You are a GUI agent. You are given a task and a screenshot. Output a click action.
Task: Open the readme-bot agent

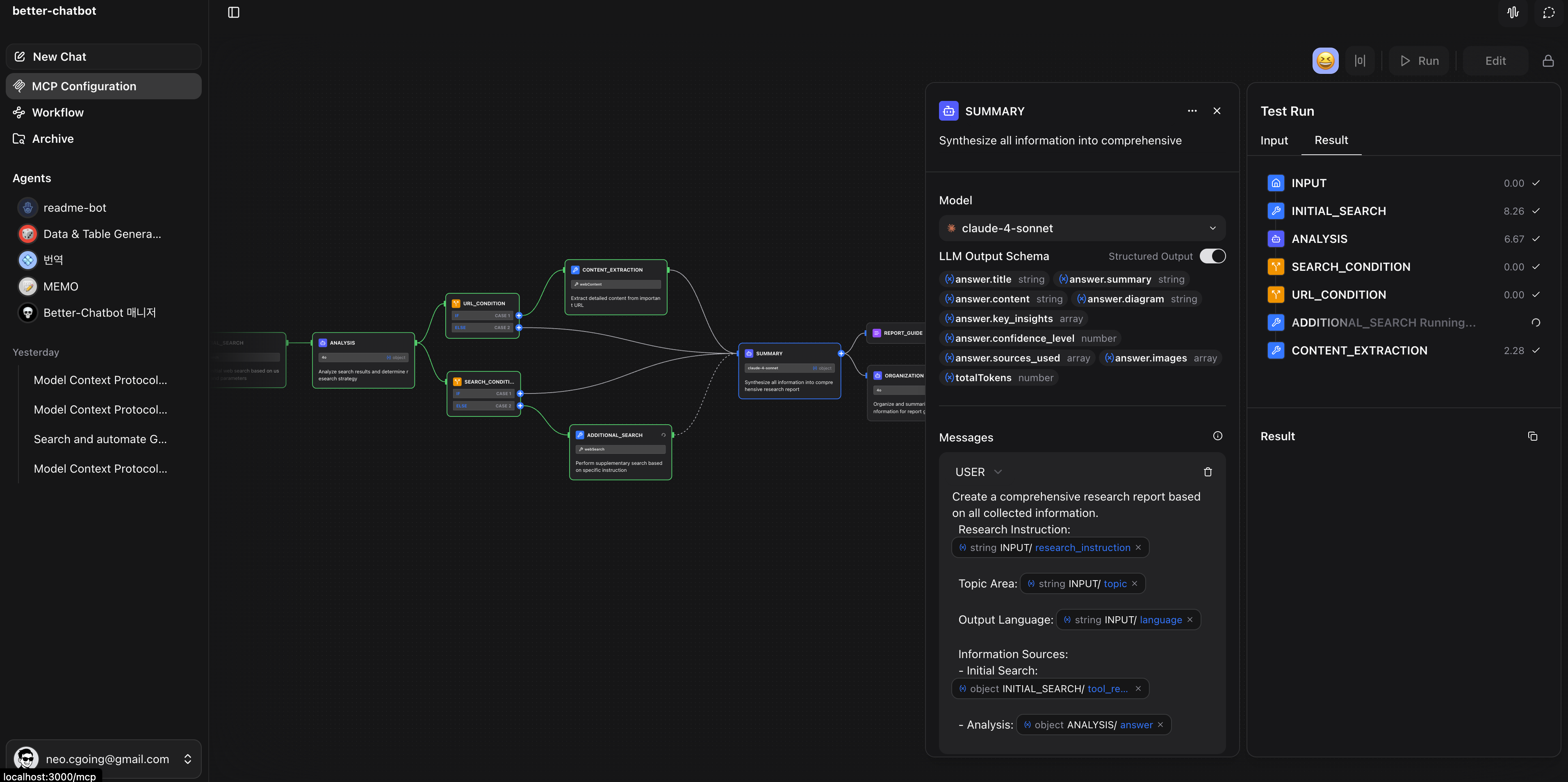pyautogui.click(x=74, y=208)
